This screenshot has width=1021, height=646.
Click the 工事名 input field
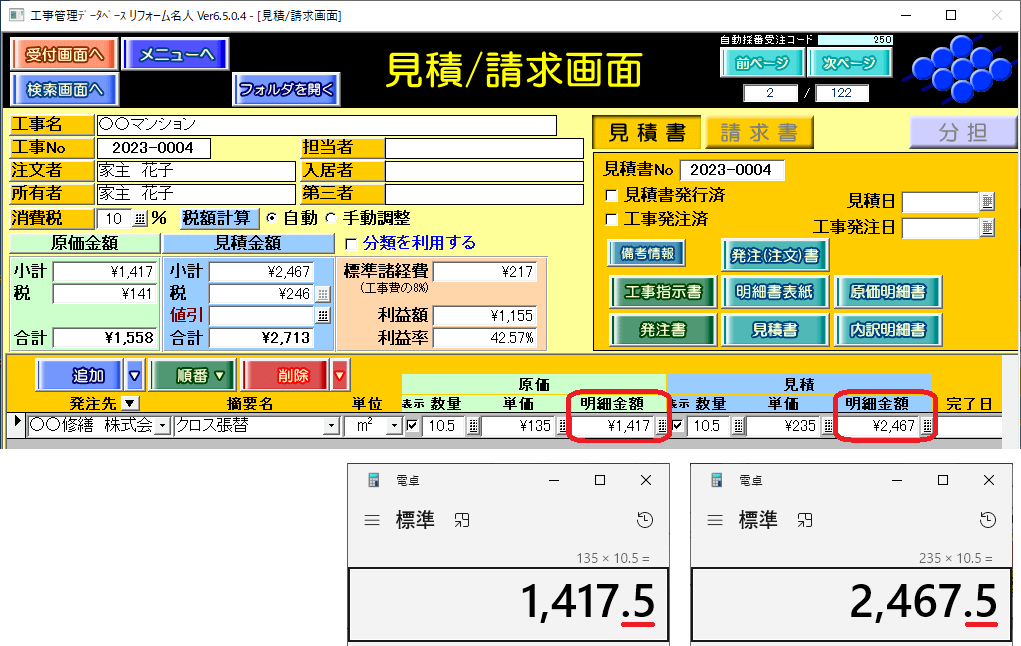[x=326, y=125]
